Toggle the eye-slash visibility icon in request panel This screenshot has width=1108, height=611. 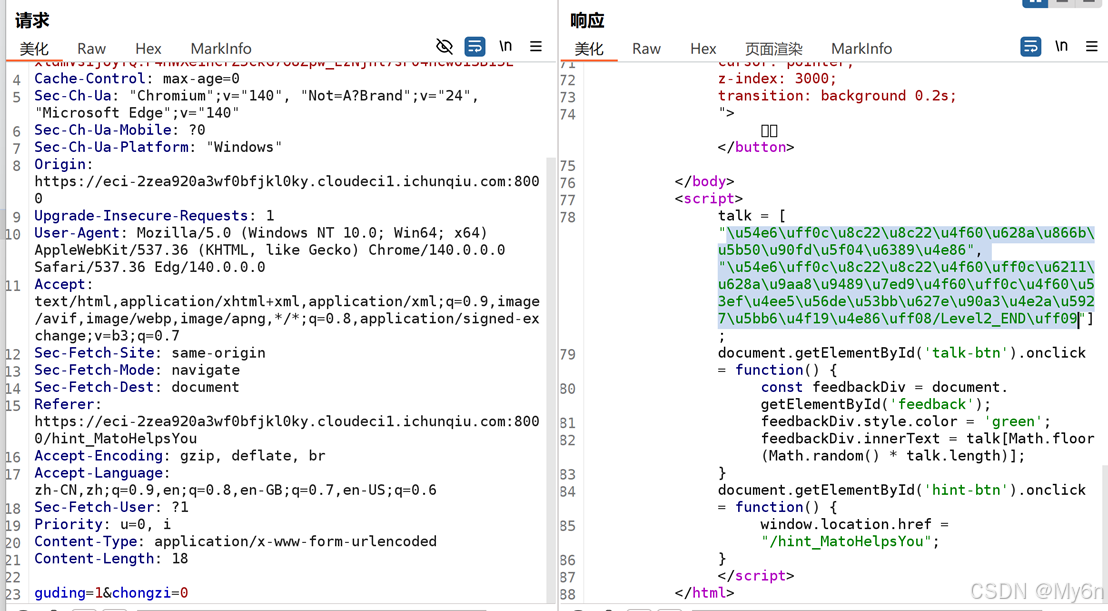tap(445, 47)
